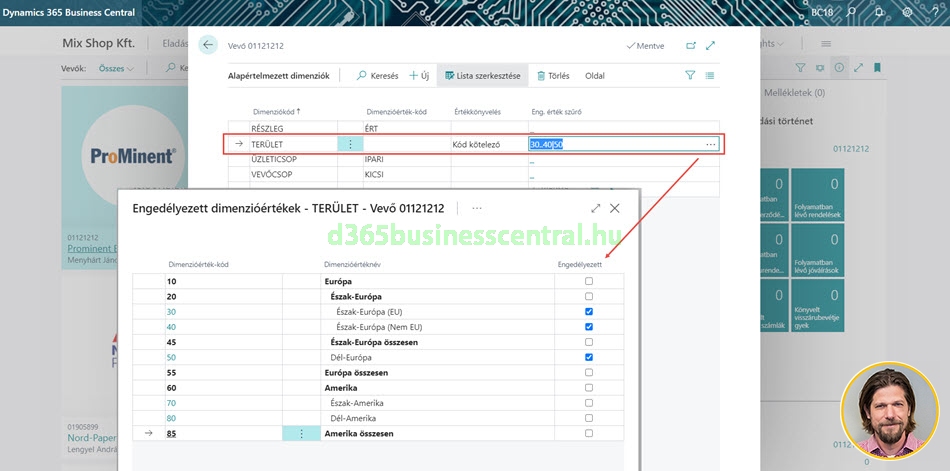Viewport: 950px width, 471px height.
Task: Open the Dynamics 365 Business Central home title
Action: pyautogui.click(x=69, y=12)
